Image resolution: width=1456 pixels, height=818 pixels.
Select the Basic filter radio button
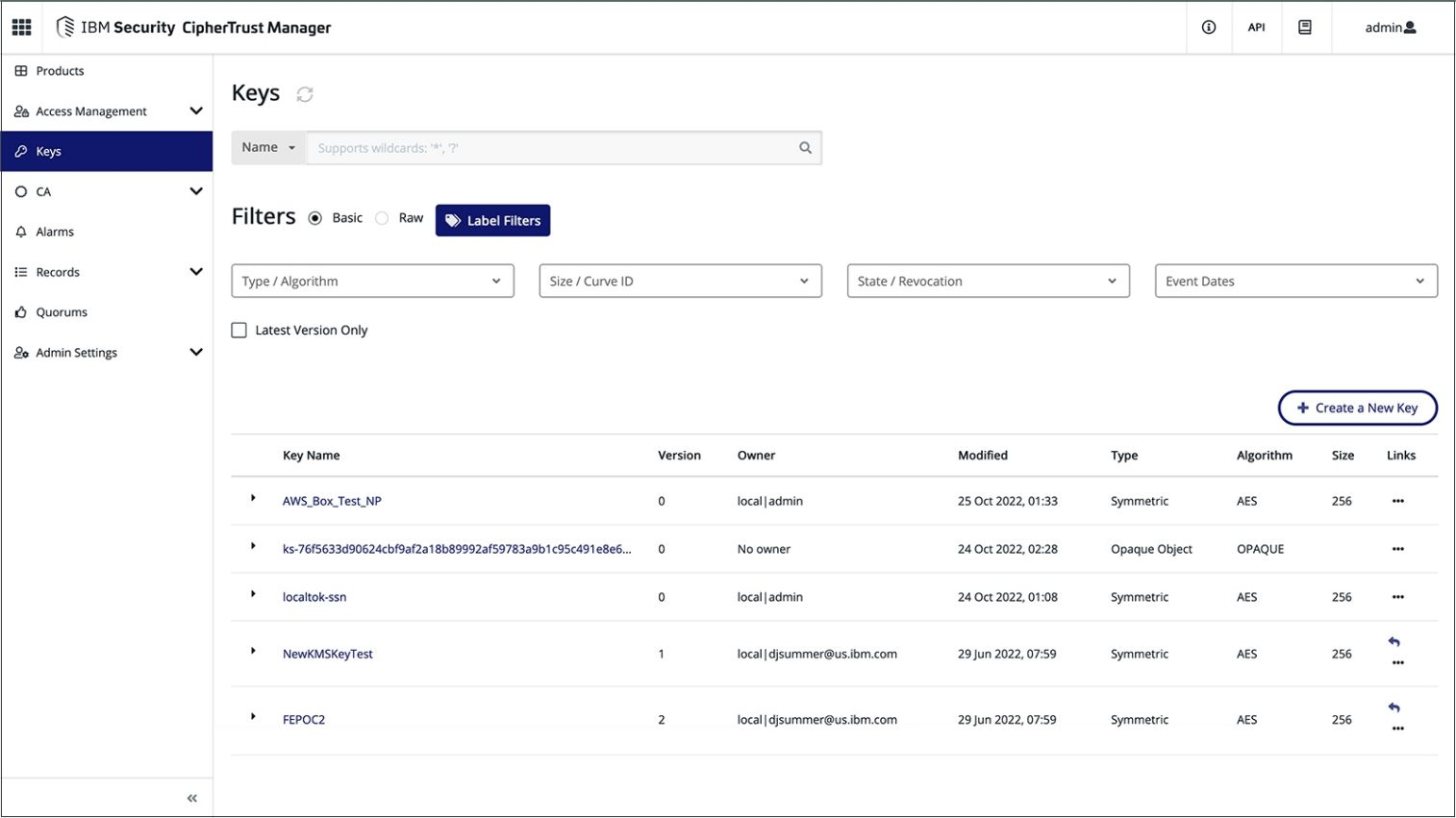[x=315, y=218]
